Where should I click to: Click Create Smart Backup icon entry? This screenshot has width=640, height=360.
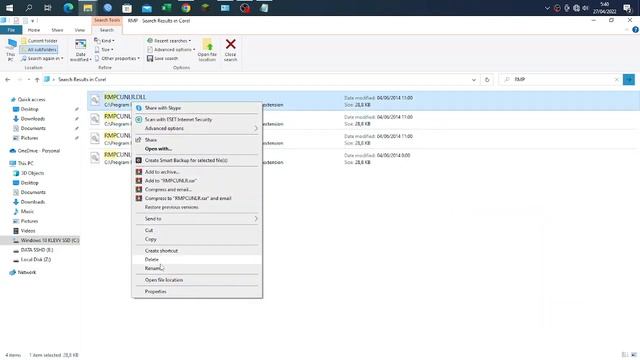click(x=139, y=160)
